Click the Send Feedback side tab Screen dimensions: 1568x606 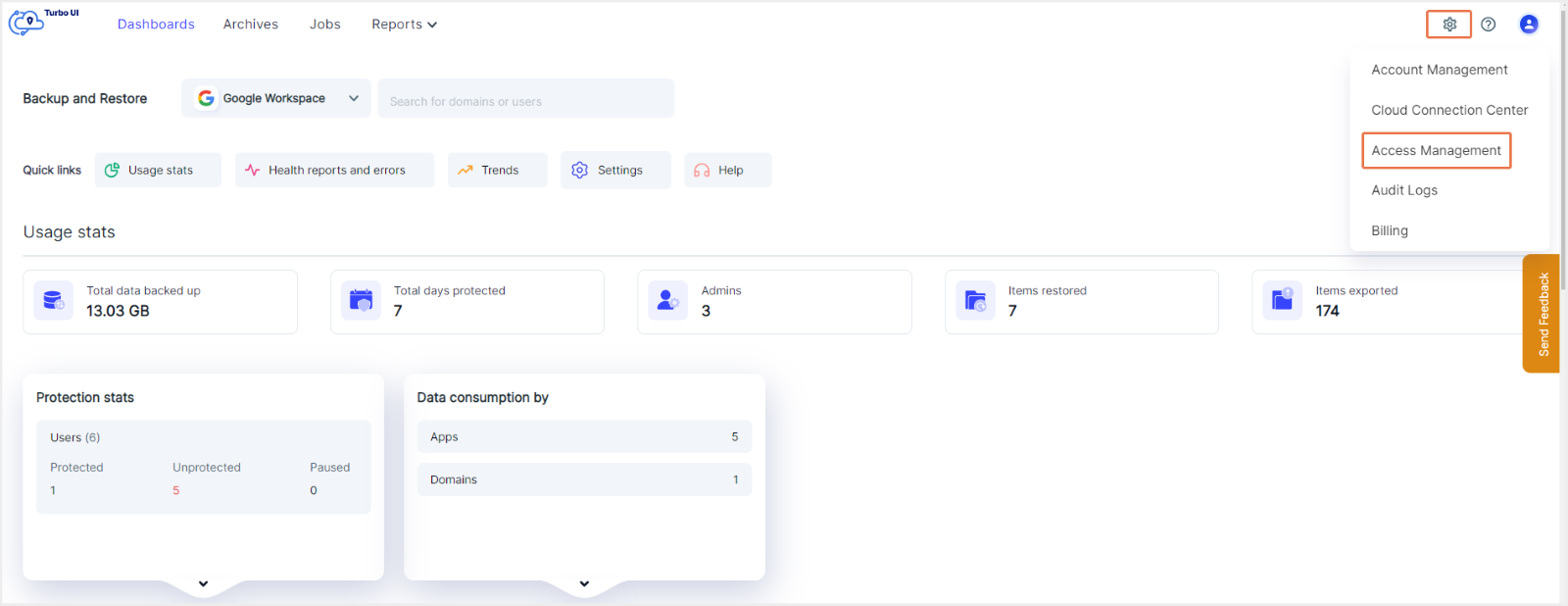coord(1542,314)
